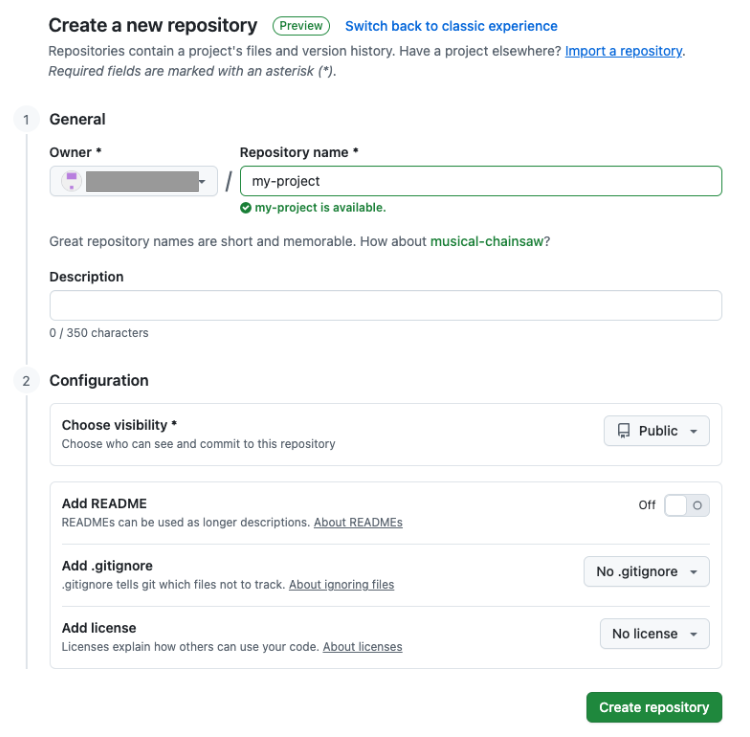Open the Import a repository link
This screenshot has height=737, width=750.
pyautogui.click(x=624, y=51)
